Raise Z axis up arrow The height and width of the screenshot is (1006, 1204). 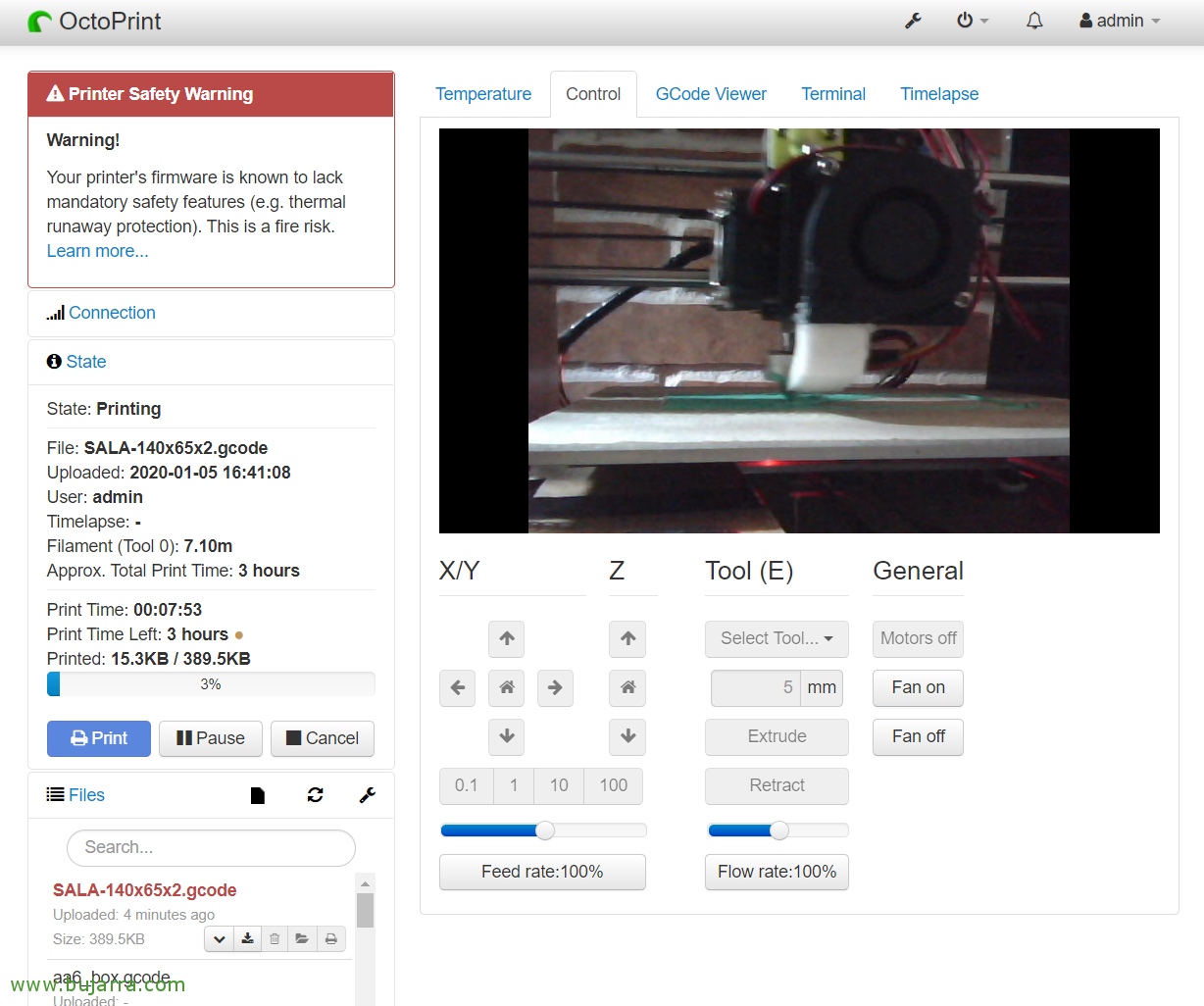tap(628, 638)
